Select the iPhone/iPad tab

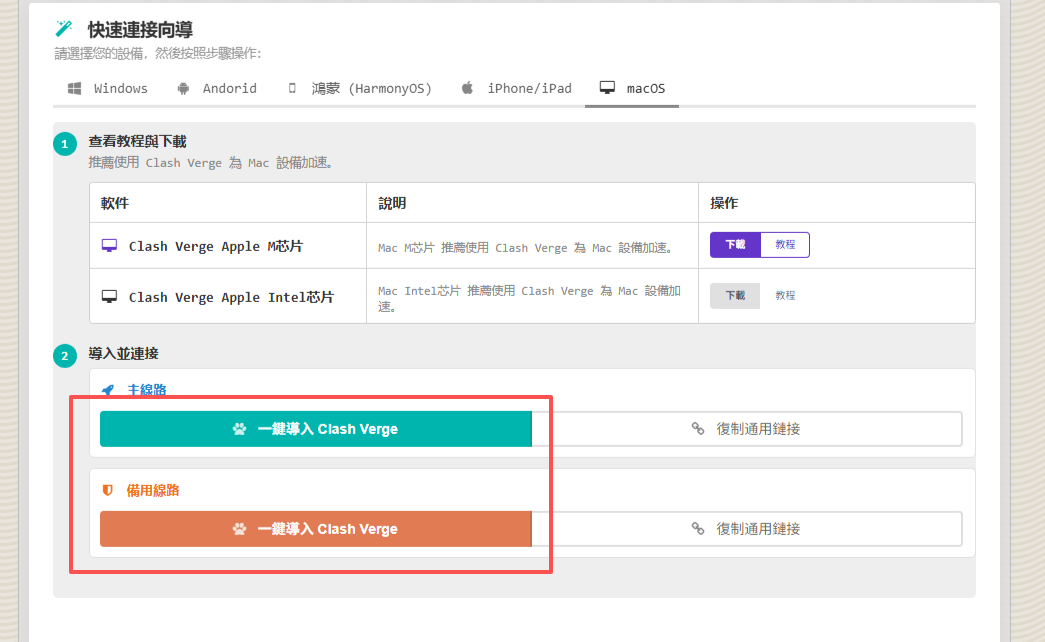[516, 89]
